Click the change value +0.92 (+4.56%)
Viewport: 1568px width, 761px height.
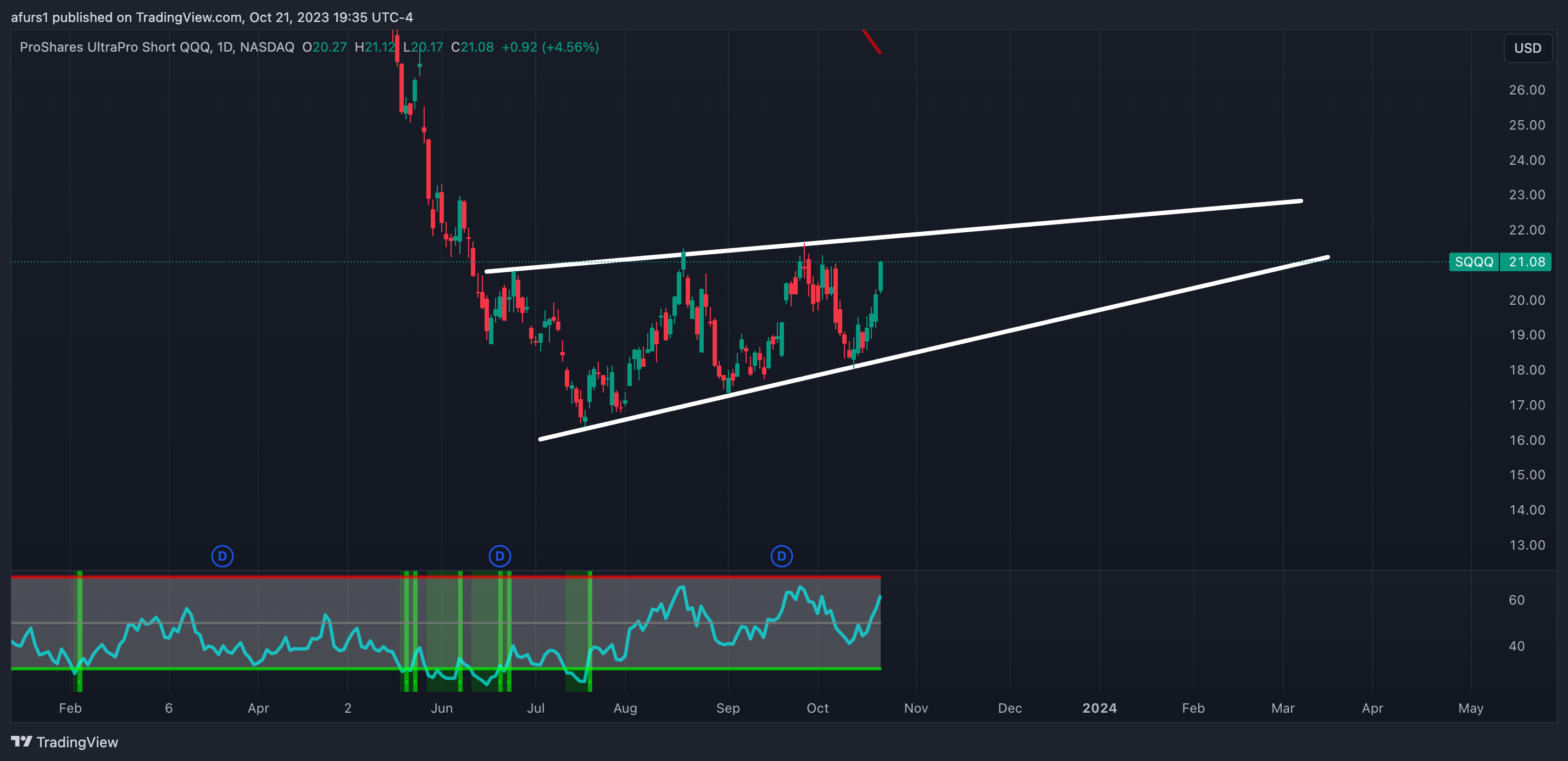pyautogui.click(x=551, y=47)
